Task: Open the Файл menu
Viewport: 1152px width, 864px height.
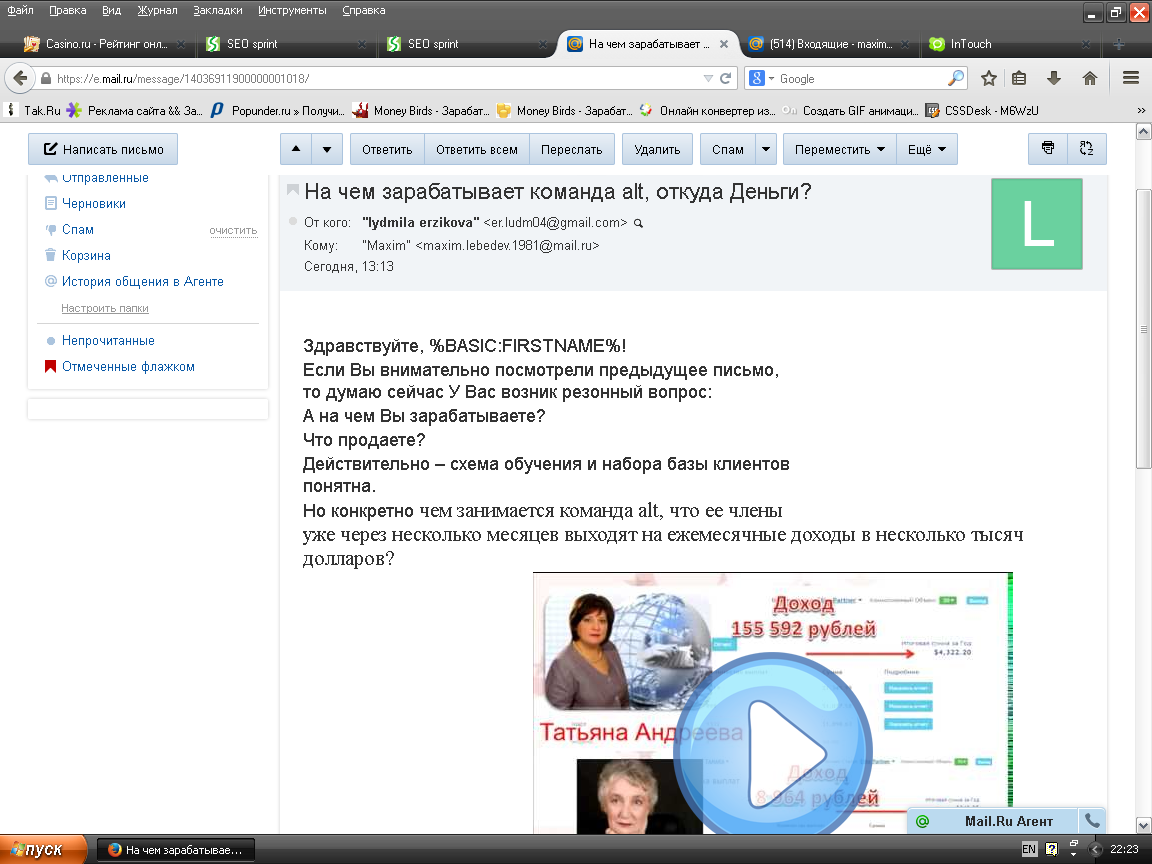Action: (x=21, y=10)
